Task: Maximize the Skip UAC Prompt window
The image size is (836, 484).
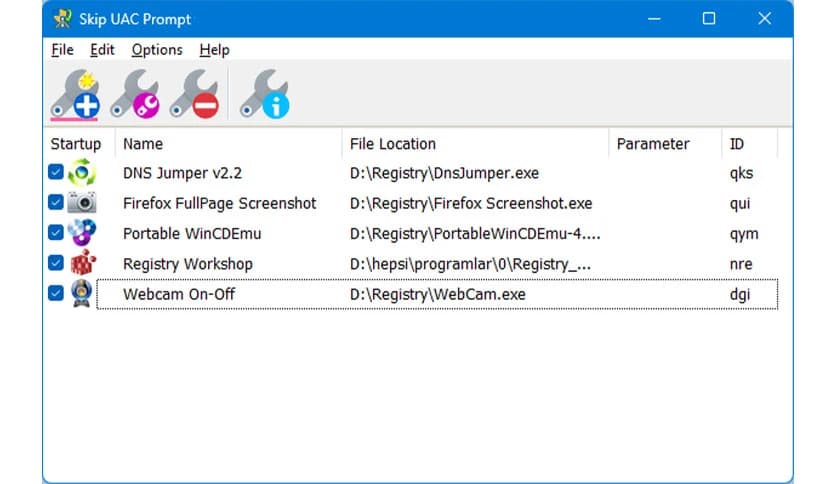Action: [709, 19]
